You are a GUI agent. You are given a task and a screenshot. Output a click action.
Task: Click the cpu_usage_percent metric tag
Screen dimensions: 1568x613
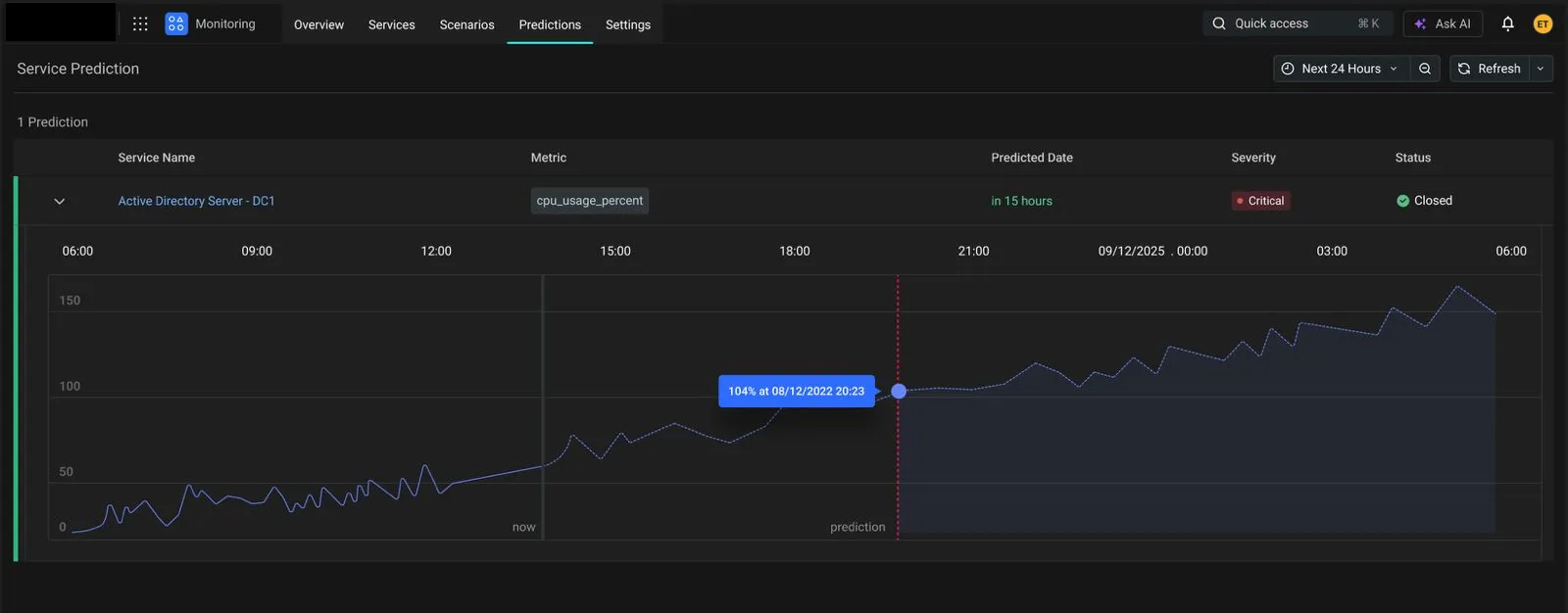[x=590, y=201]
